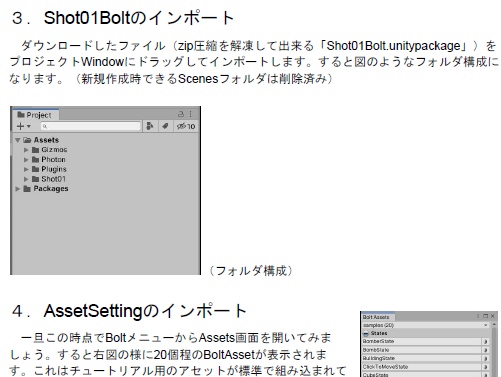Collapse the Assets folder arrow

(x=18, y=140)
